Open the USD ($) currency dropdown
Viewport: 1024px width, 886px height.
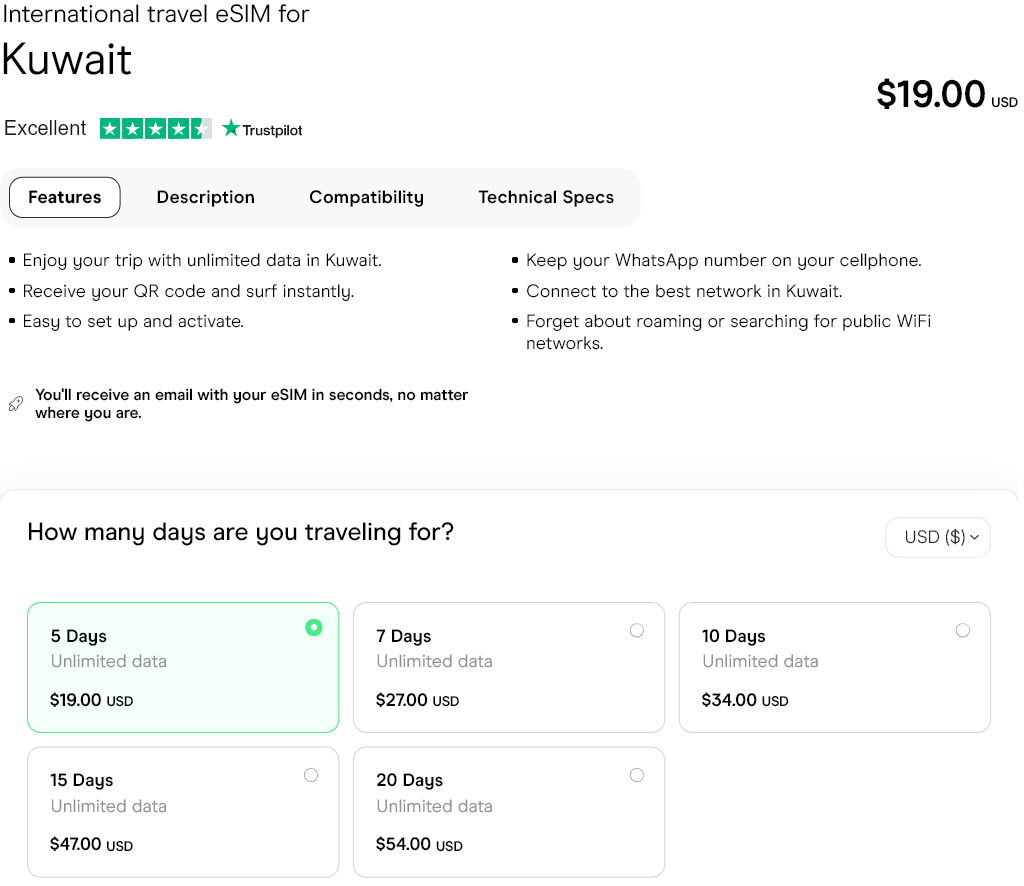937,537
